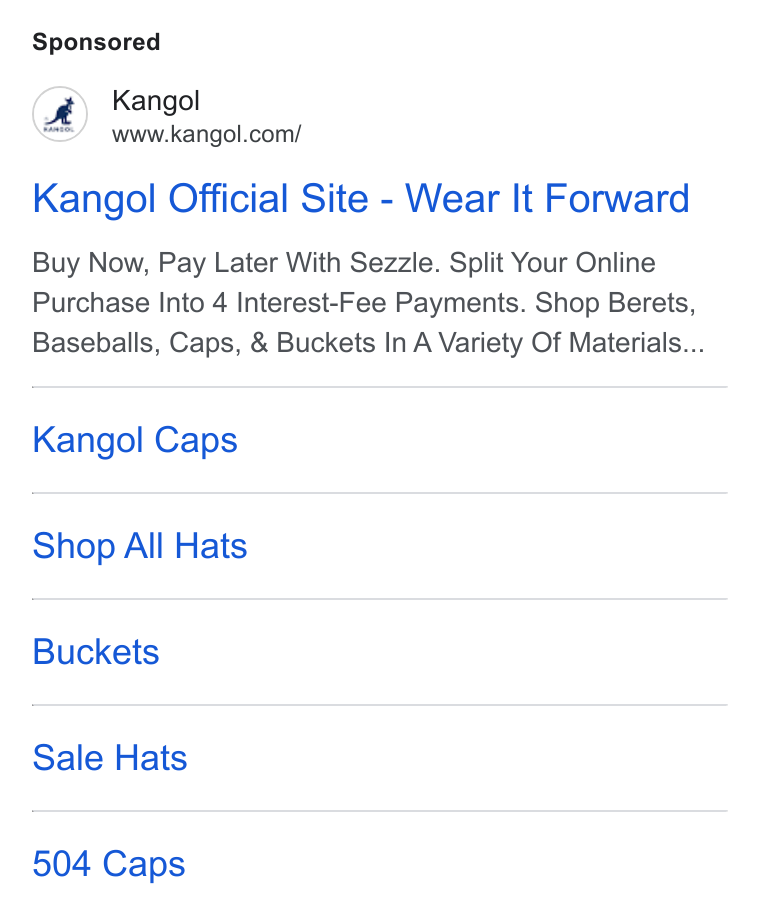Click the 'Wear It Forward' headline text
Viewport: 760px width, 916px height.
pyautogui.click(x=547, y=199)
